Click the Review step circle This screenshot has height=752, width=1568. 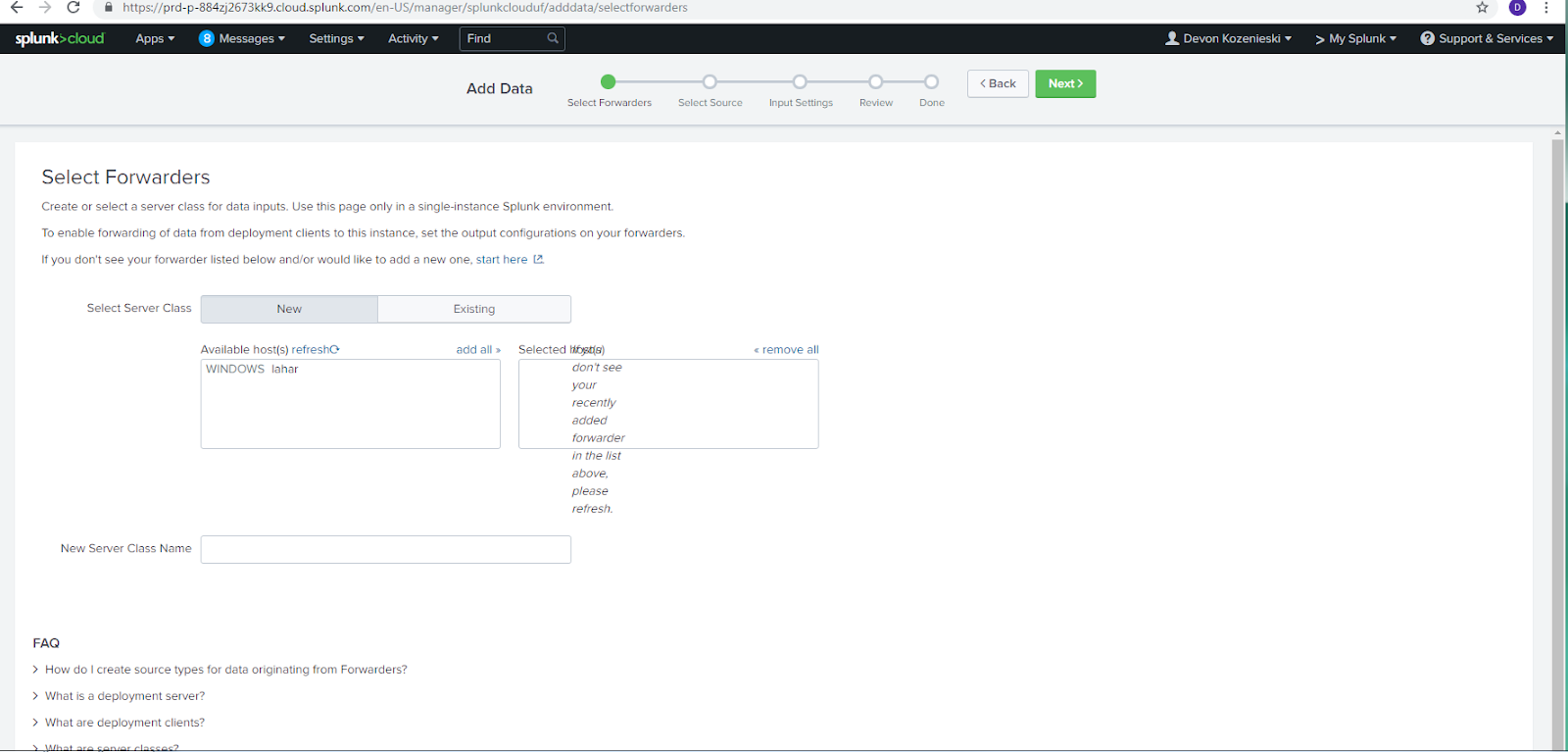click(876, 82)
